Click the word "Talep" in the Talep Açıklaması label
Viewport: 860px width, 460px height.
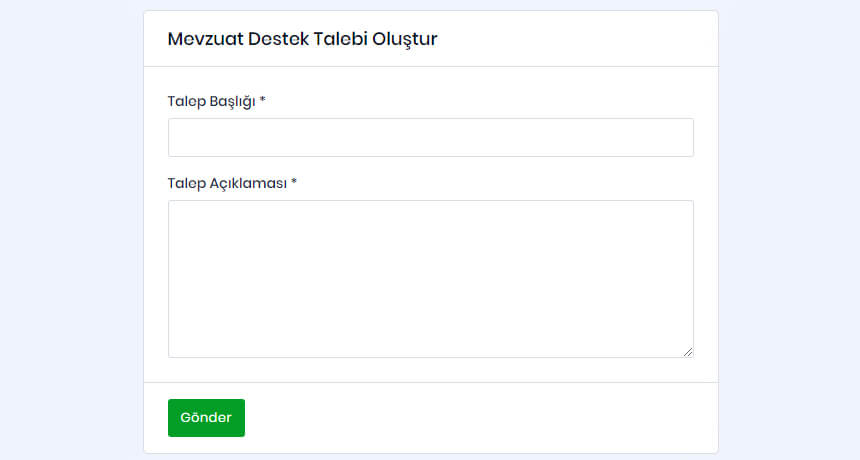tap(187, 183)
